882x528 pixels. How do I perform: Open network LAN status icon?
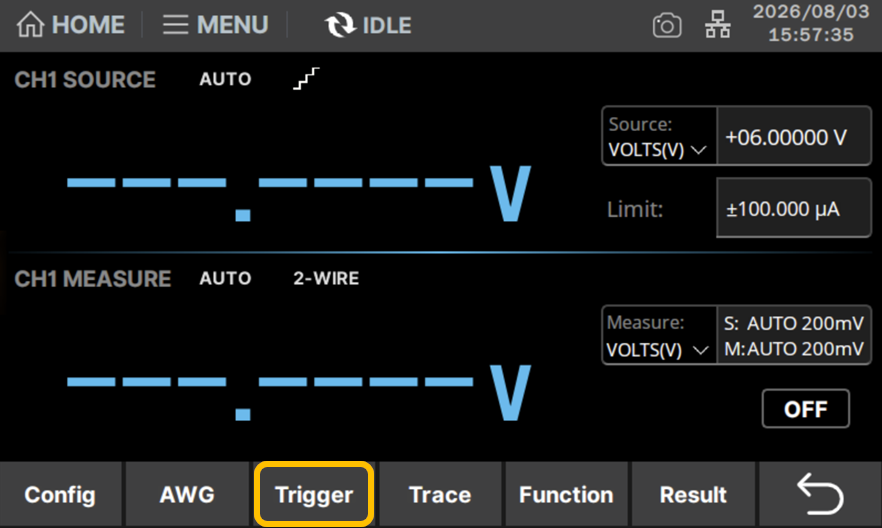[718, 25]
